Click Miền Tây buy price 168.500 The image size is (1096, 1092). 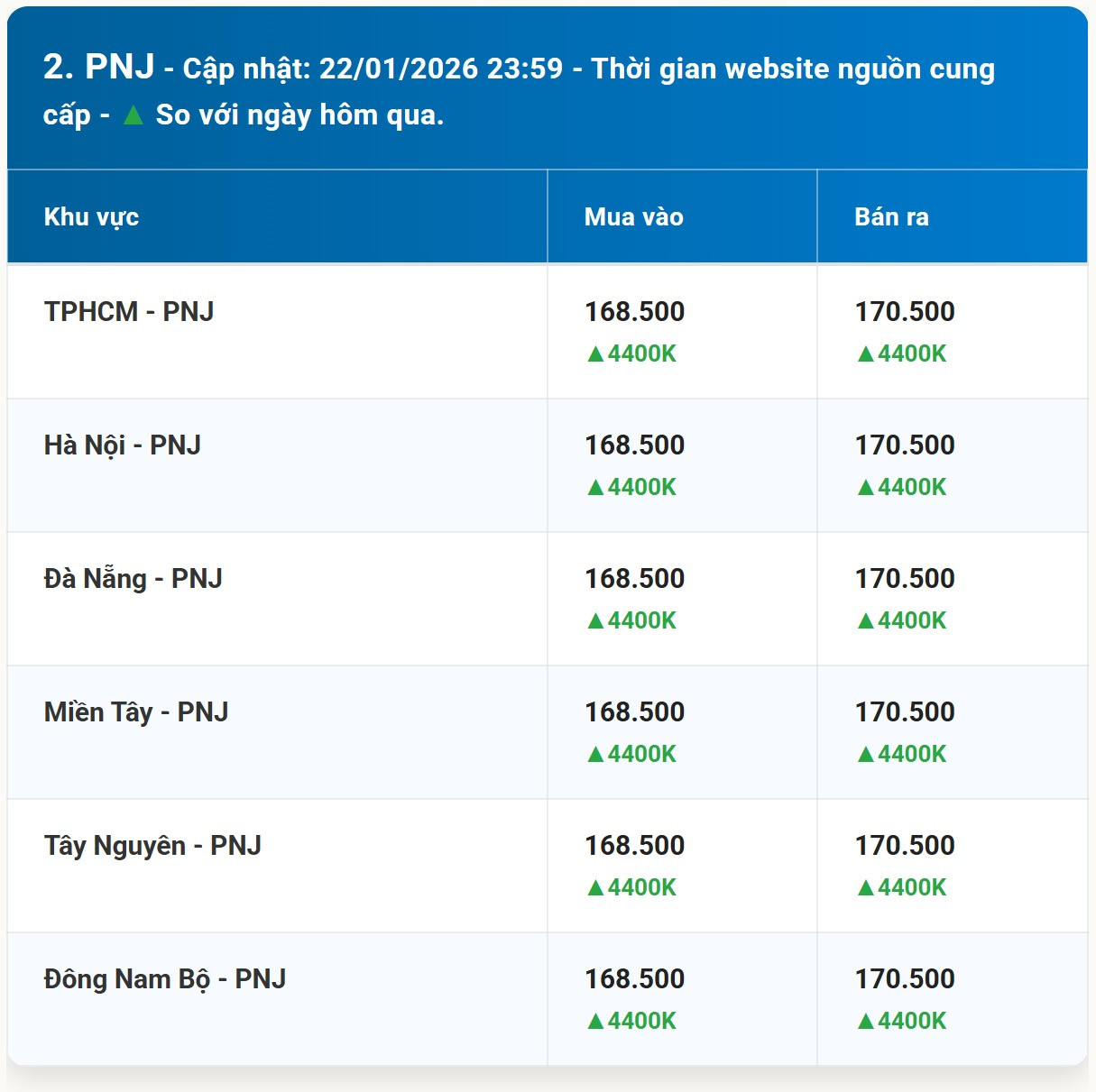[635, 711]
